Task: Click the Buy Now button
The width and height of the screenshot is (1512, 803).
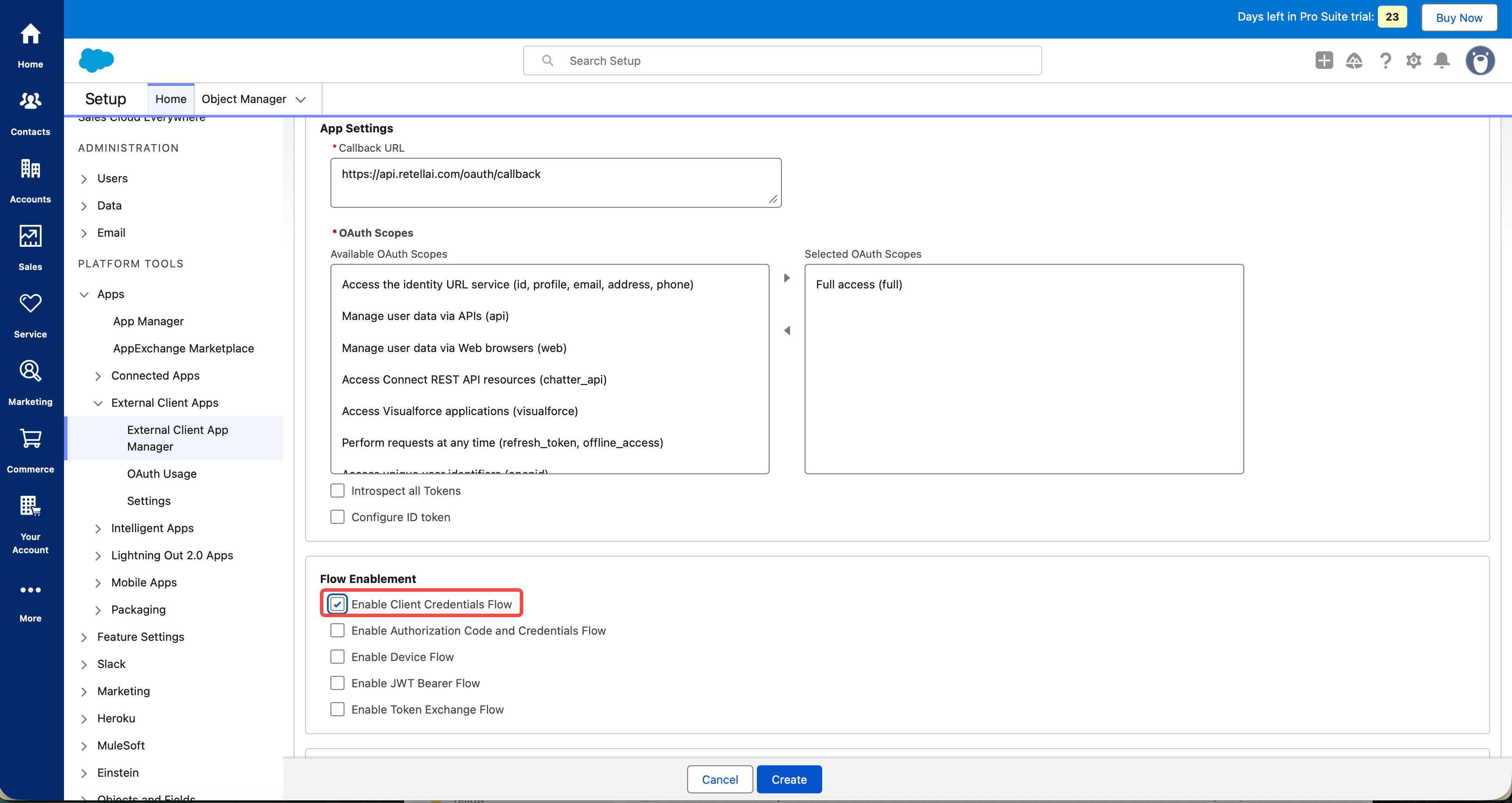Action: click(1459, 18)
